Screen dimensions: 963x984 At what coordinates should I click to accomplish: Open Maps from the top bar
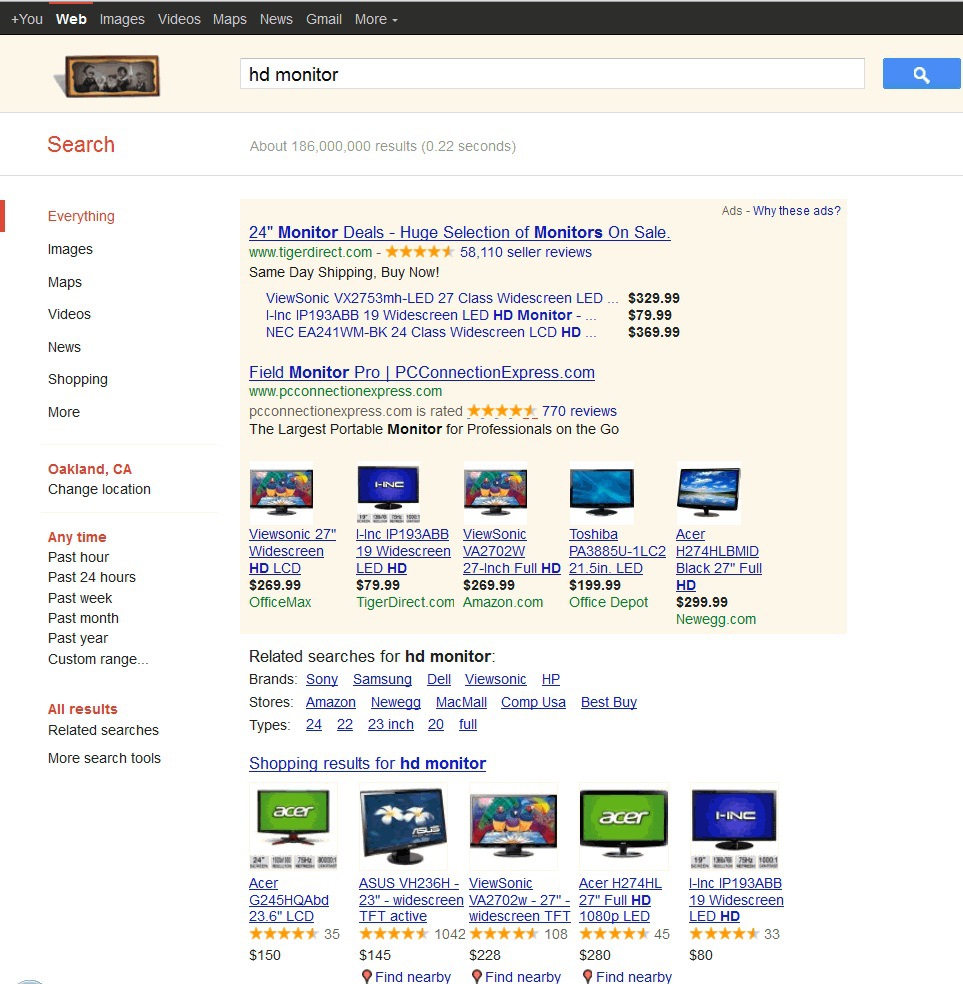(230, 19)
